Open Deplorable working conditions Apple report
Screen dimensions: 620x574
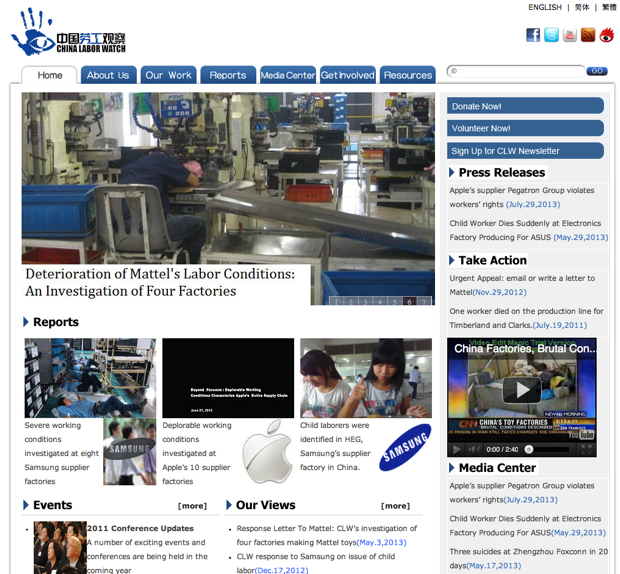(x=197, y=453)
